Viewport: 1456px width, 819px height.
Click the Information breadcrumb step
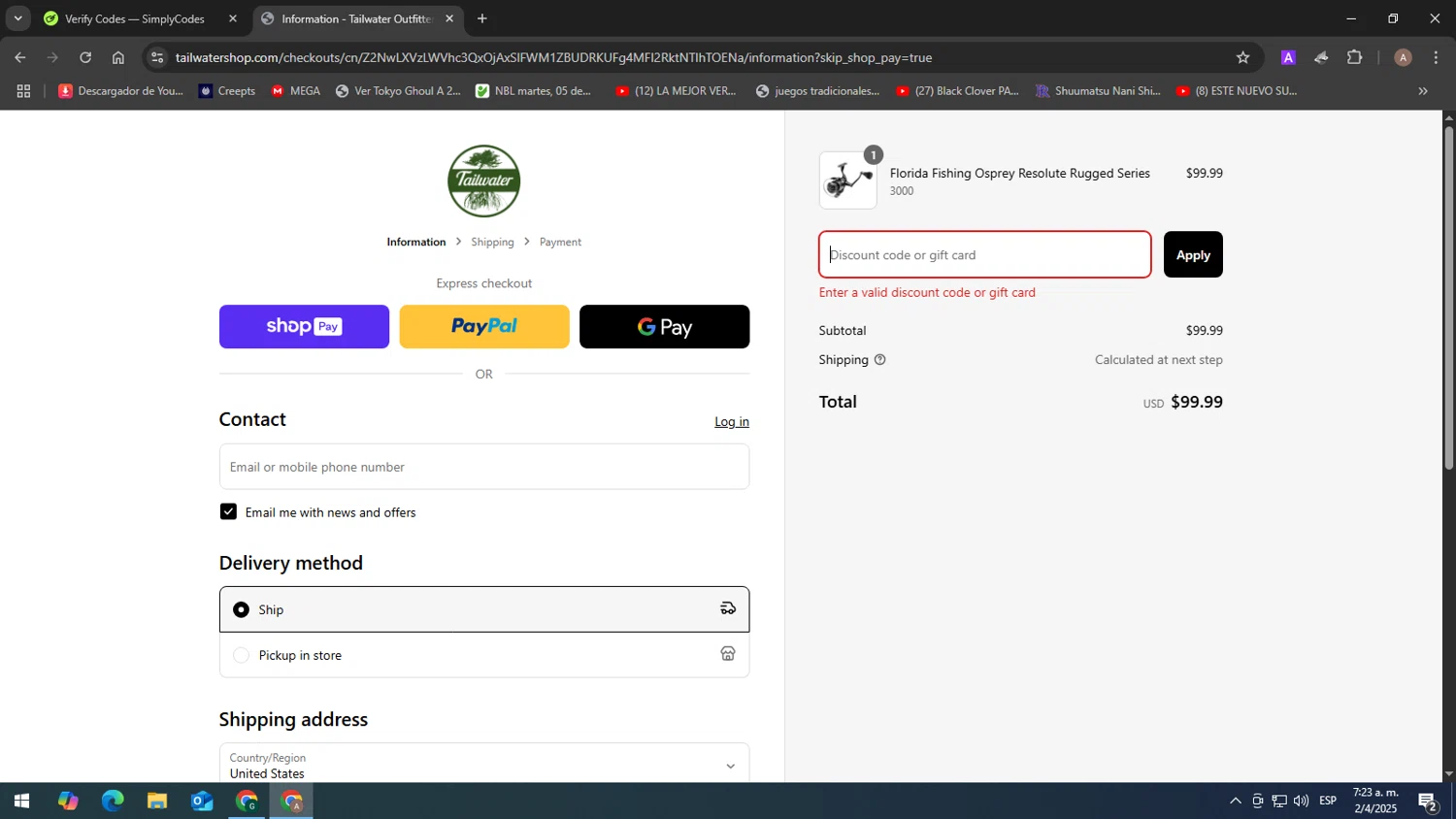(x=416, y=242)
